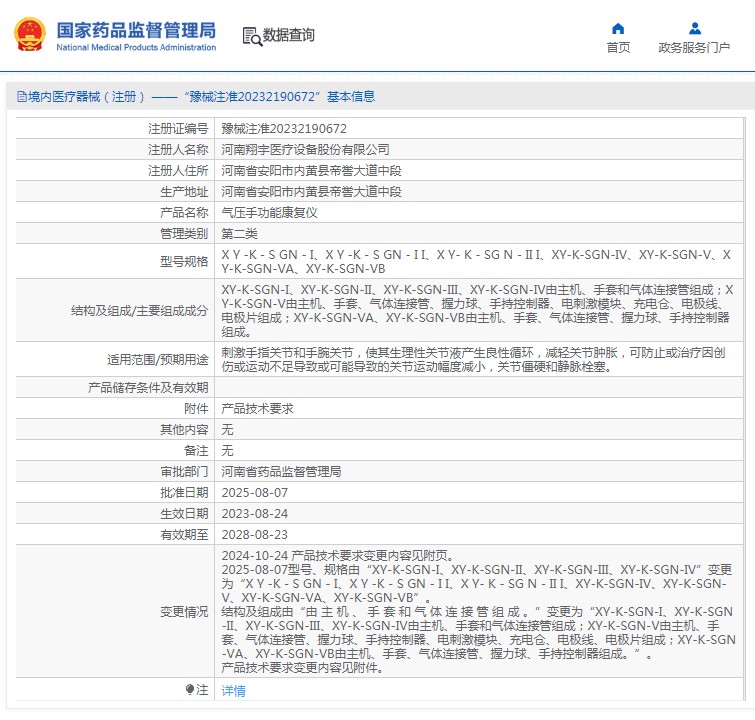Click the lightbulb icon beside 注
The height and width of the screenshot is (720, 755).
click(189, 690)
